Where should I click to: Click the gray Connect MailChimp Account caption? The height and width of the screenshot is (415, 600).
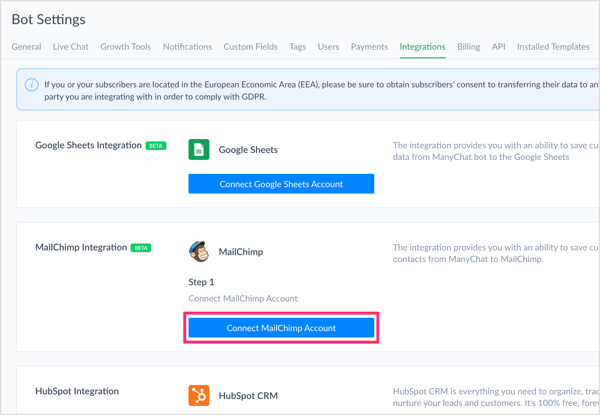[243, 298]
